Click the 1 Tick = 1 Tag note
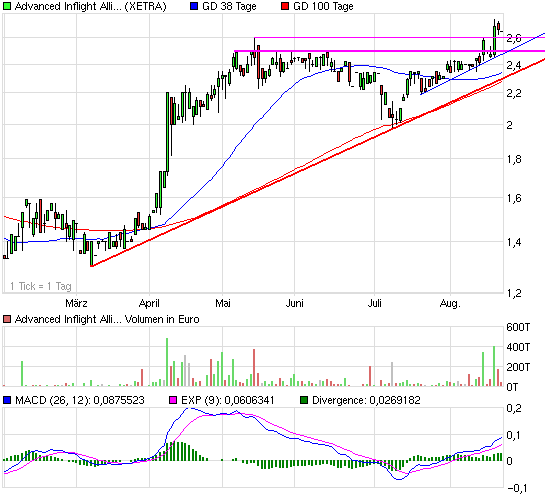The height and width of the screenshot is (496, 545). point(41,286)
